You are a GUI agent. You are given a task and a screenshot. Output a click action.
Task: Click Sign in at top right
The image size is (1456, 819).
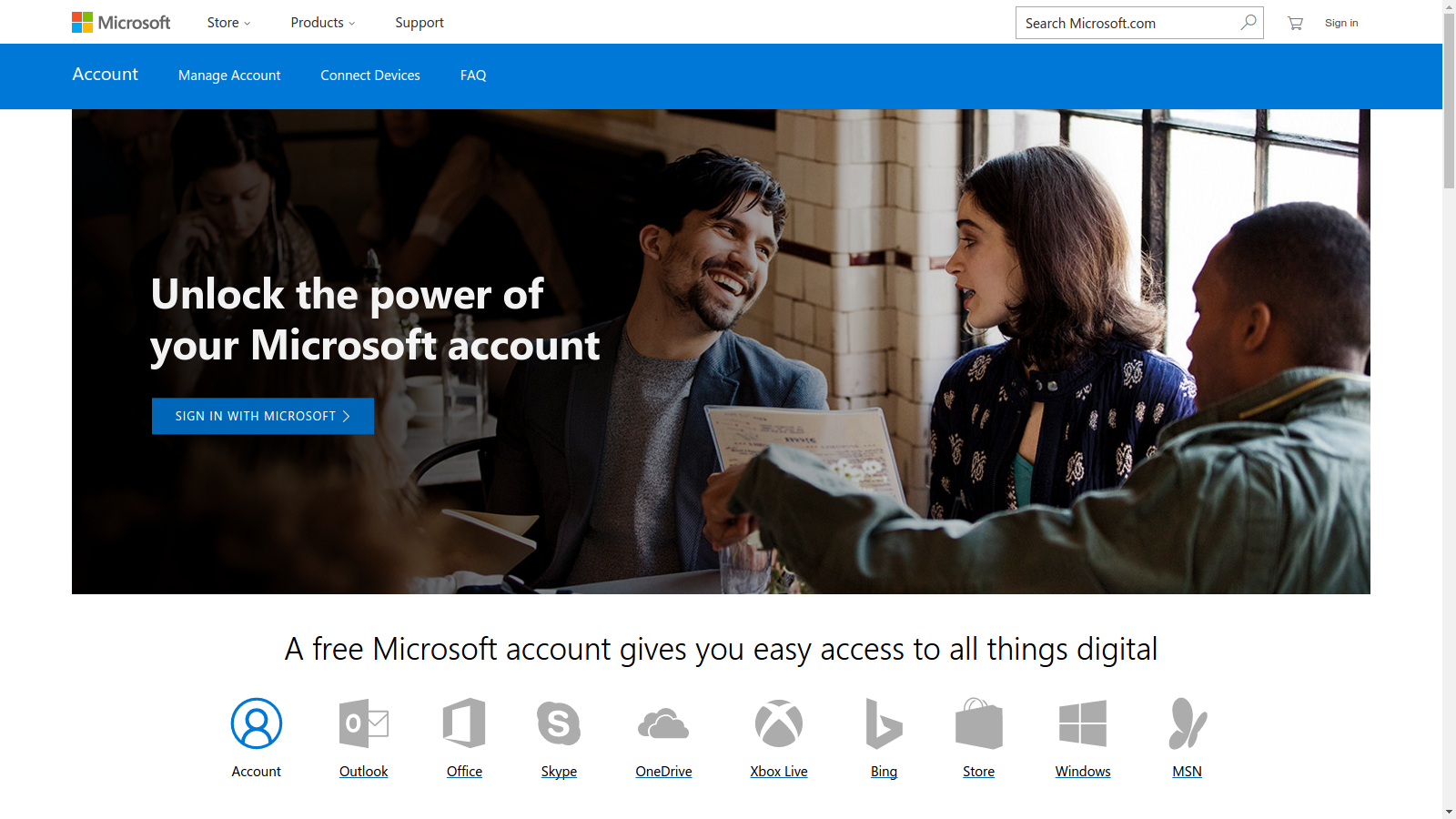click(1341, 23)
